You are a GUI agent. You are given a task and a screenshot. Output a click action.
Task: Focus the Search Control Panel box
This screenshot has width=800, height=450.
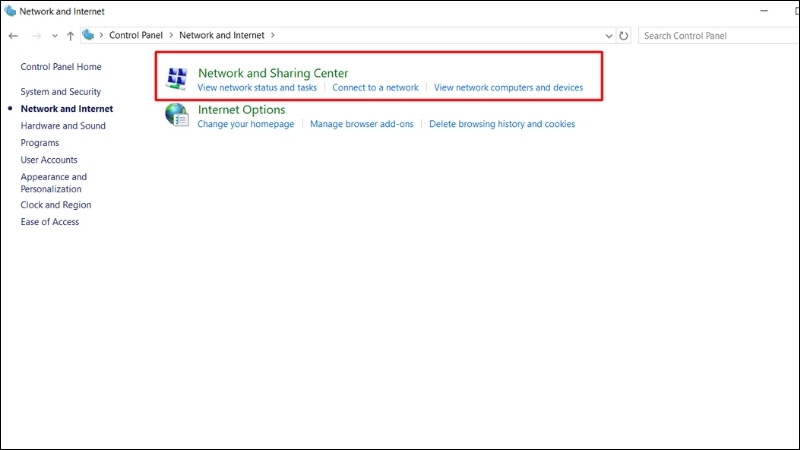coord(718,36)
